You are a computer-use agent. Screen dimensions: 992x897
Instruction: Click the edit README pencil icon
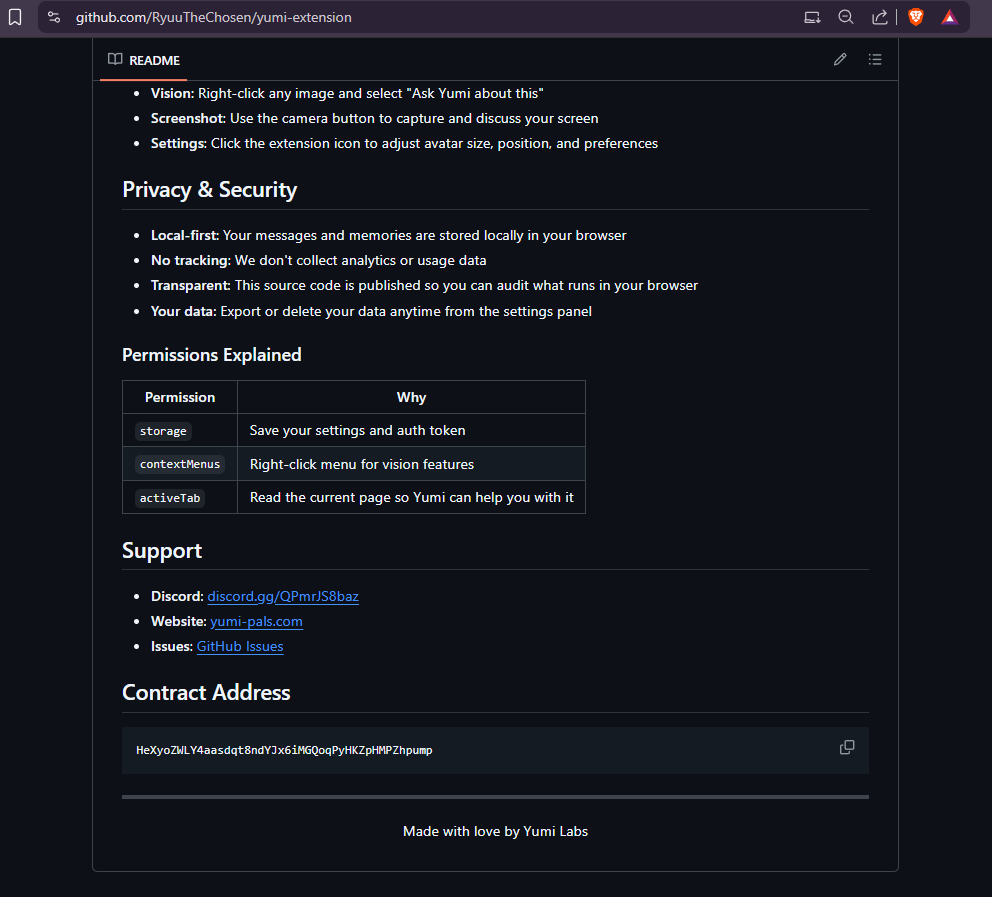pyautogui.click(x=840, y=59)
